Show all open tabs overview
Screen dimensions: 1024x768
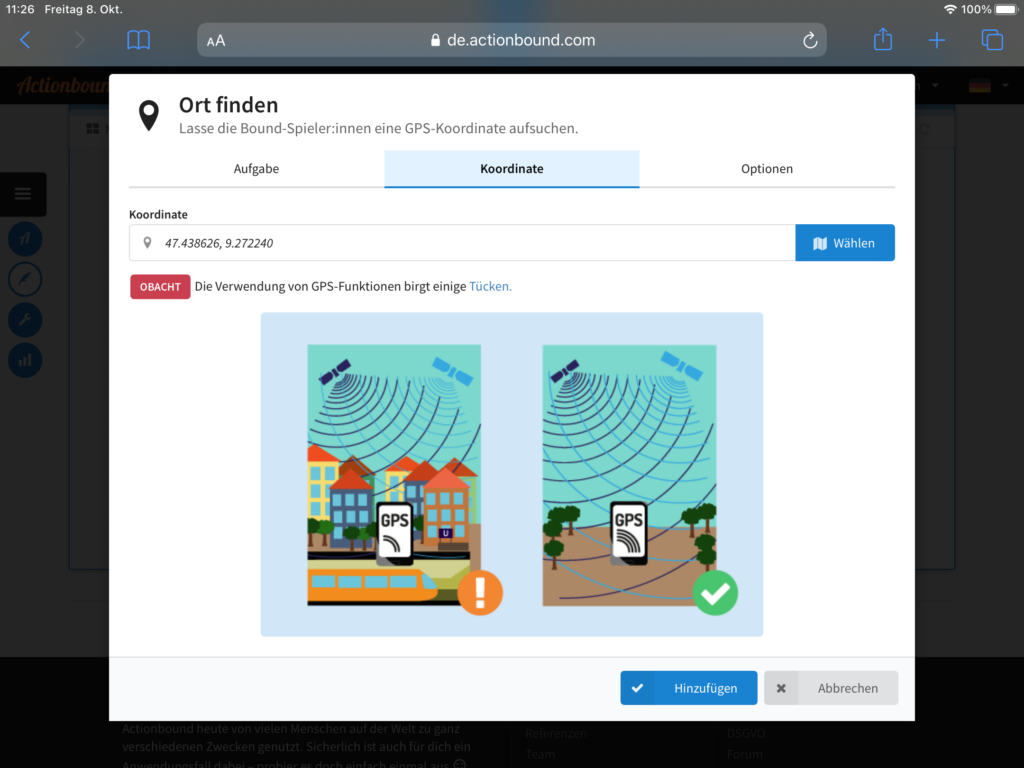click(991, 40)
